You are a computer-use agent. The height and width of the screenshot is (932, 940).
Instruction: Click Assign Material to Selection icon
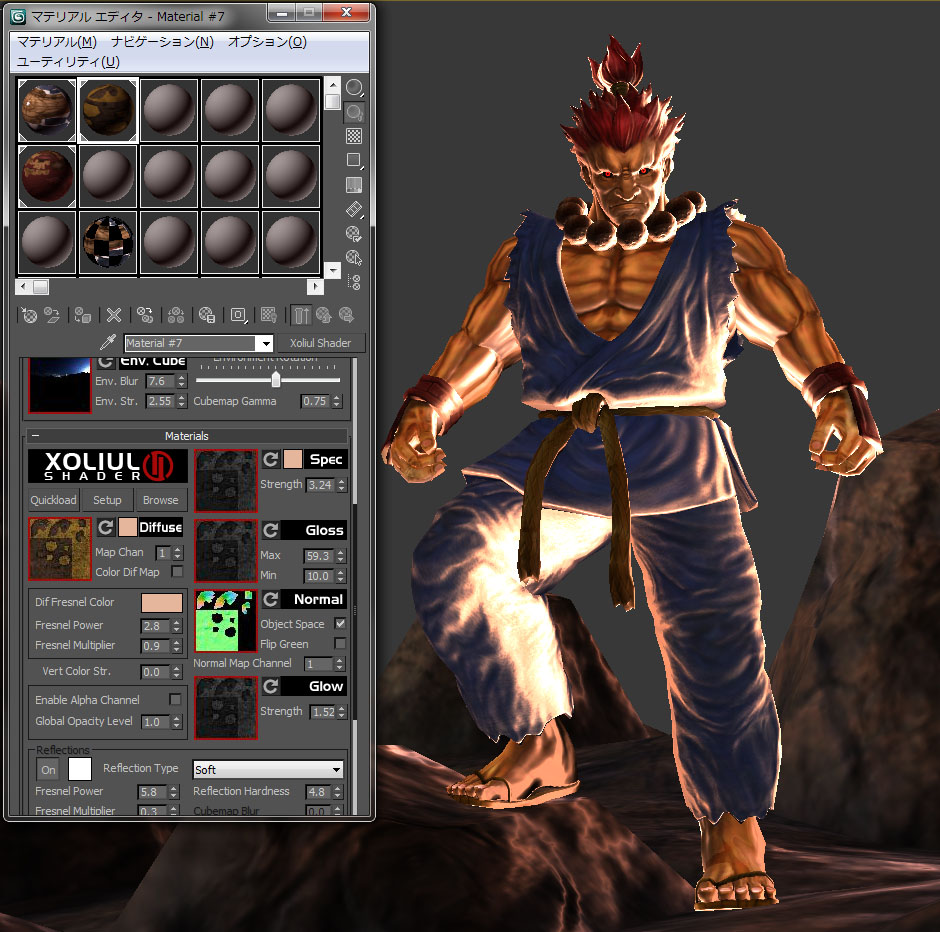click(83, 315)
